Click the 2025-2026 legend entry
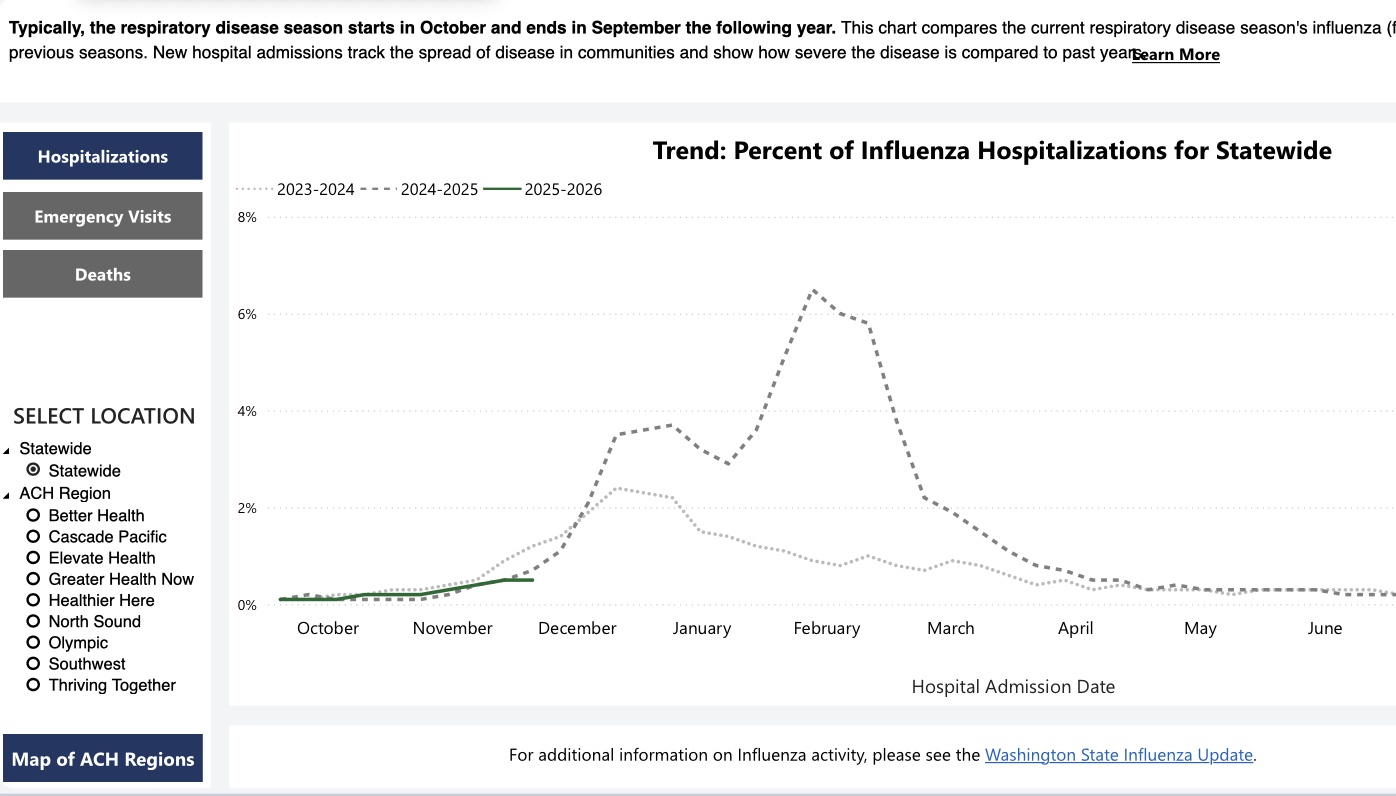Image resolution: width=1396 pixels, height=796 pixels. 543,189
